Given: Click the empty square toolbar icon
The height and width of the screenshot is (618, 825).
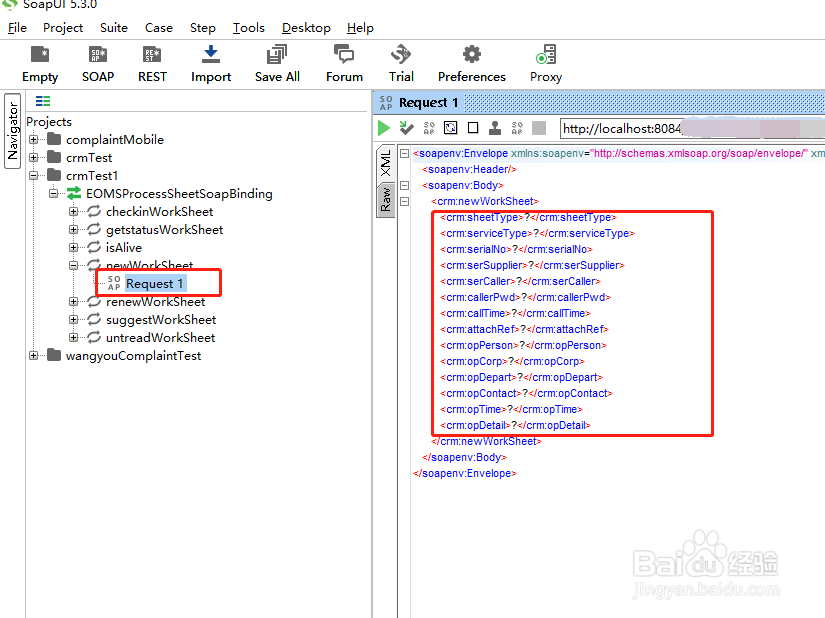Looking at the screenshot, I should pyautogui.click(x=473, y=128).
